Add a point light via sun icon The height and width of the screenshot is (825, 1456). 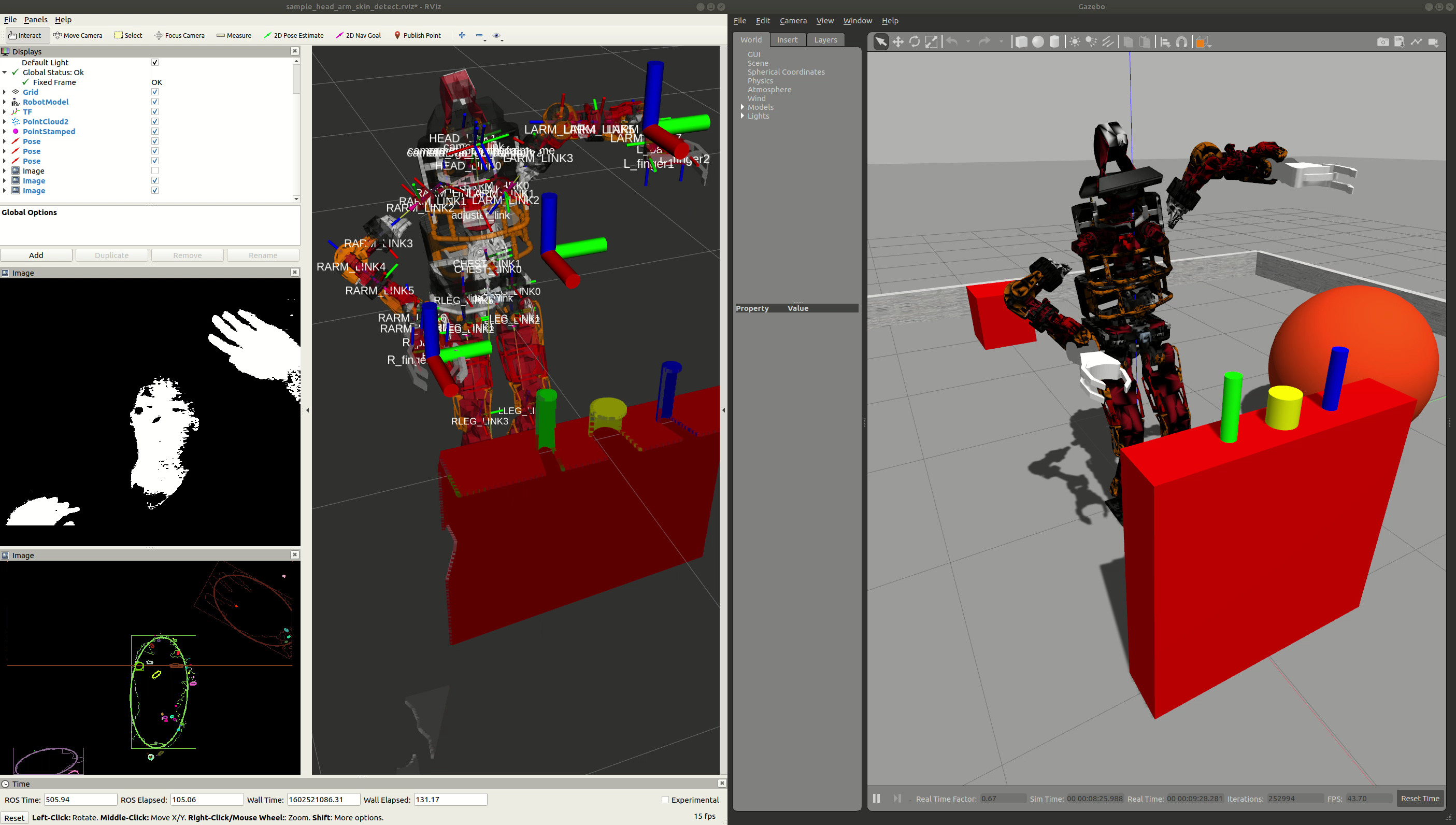[1074, 42]
